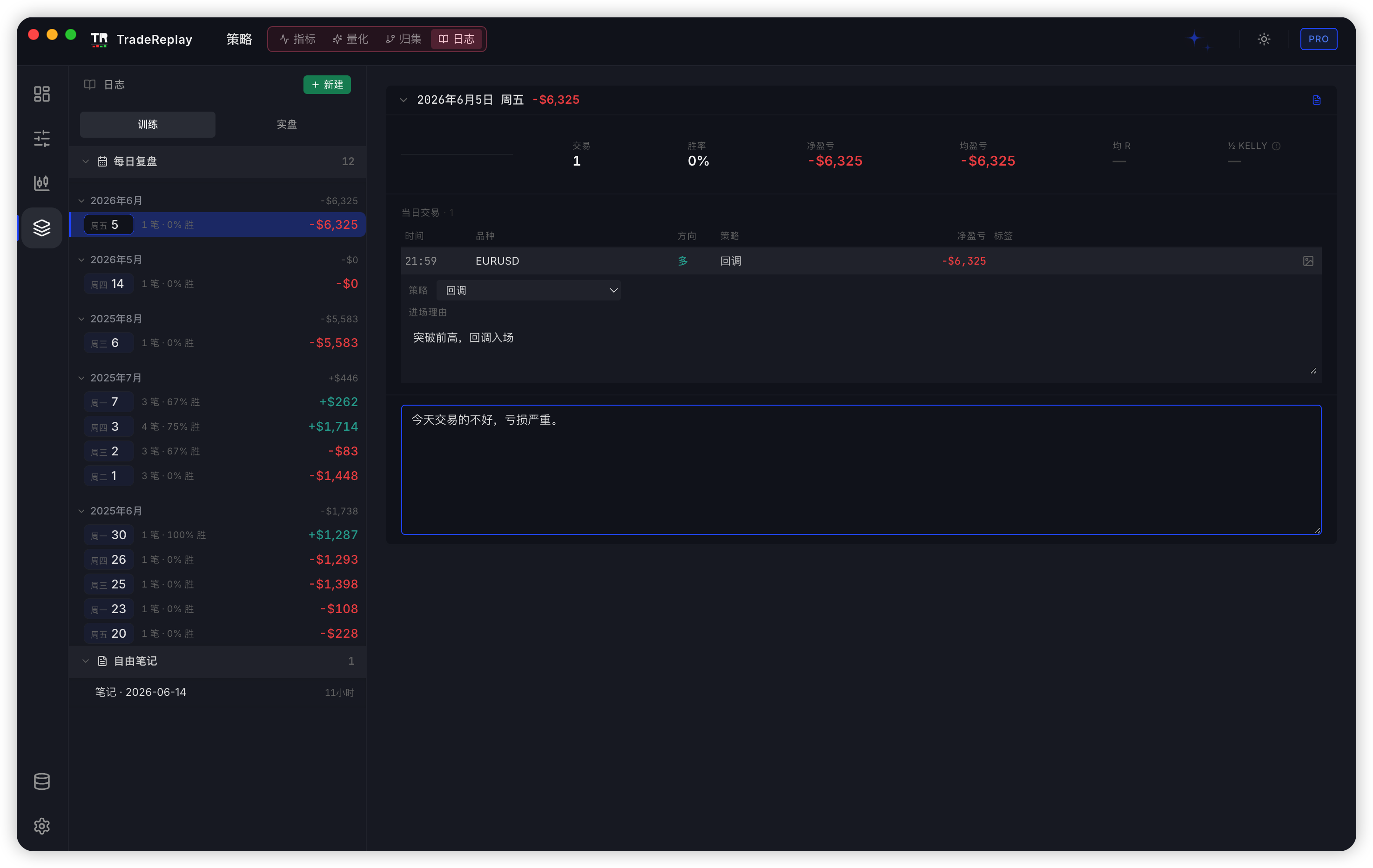
Task: Collapse the 2026年5月 group
Action: 81,260
